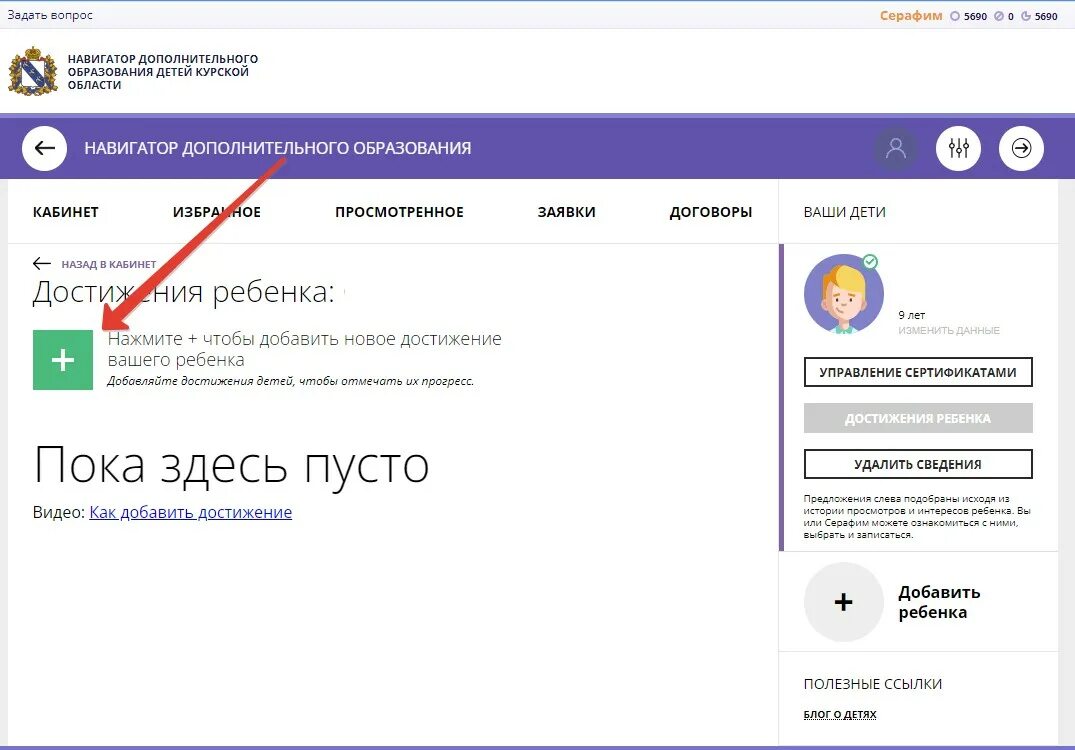Switch to the ЗАЯВКИ tab

point(565,211)
